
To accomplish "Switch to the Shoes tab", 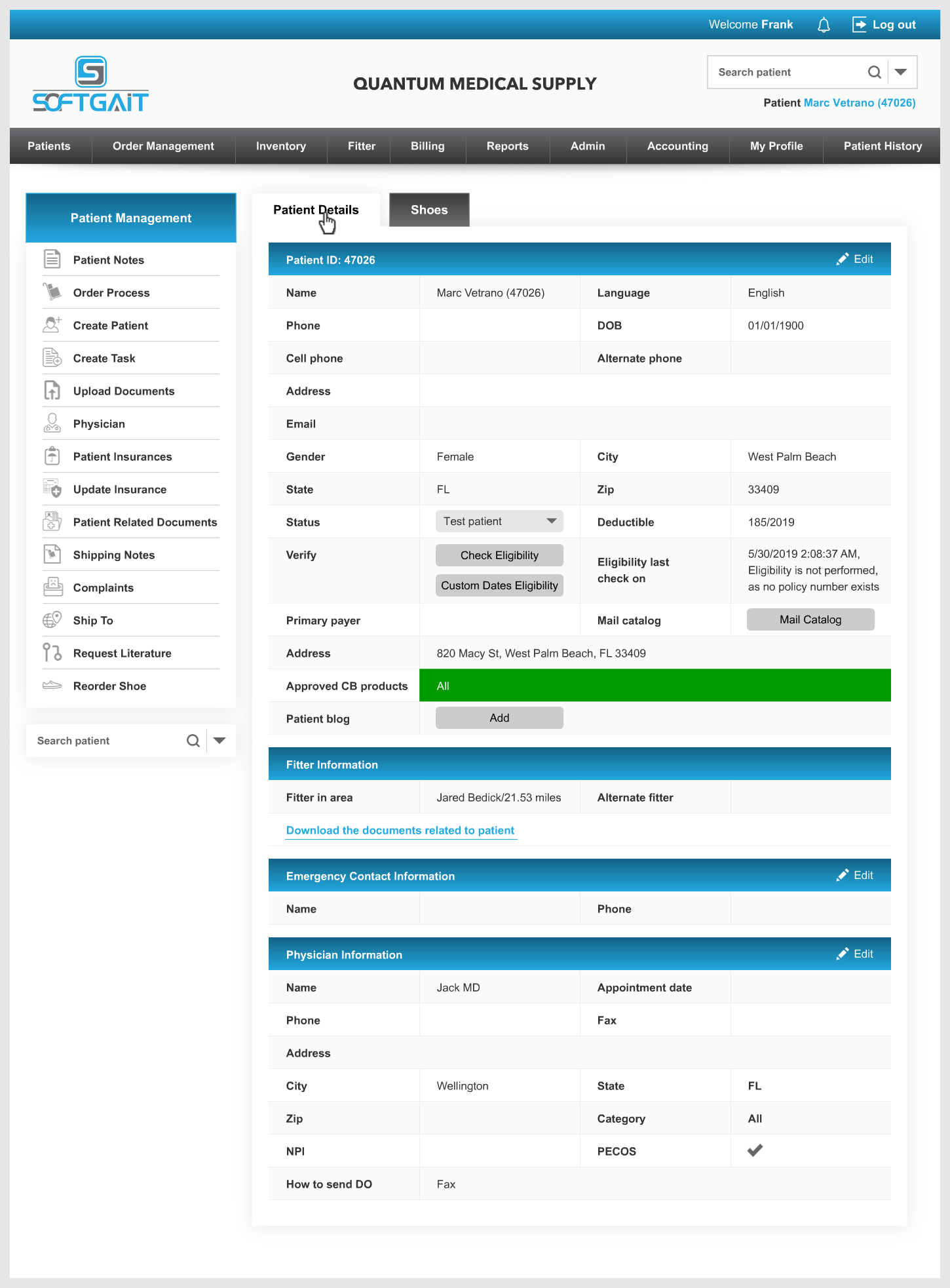I will click(x=429, y=210).
